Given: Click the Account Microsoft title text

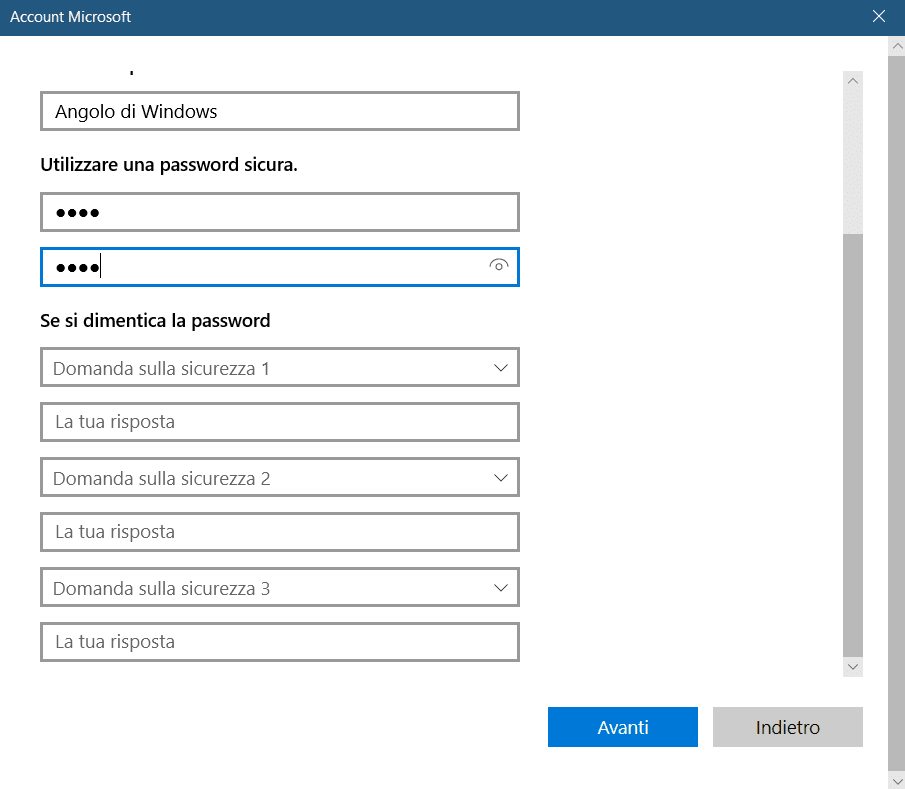Looking at the screenshot, I should point(70,17).
